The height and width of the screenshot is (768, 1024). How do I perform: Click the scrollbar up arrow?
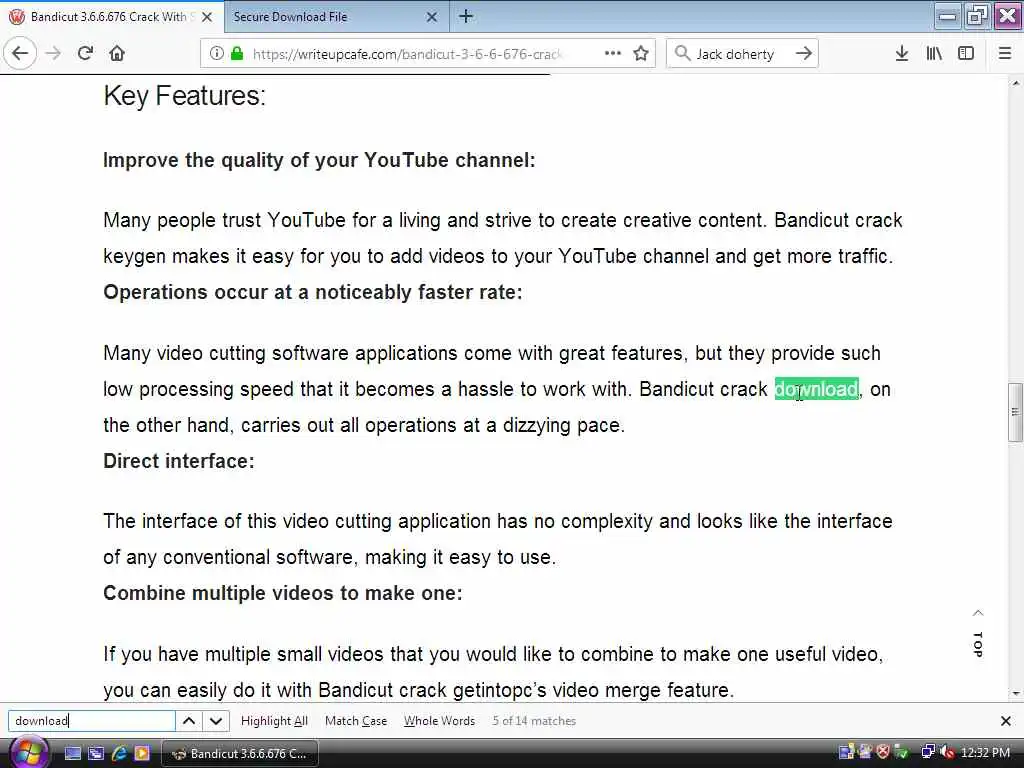pos(1016,83)
